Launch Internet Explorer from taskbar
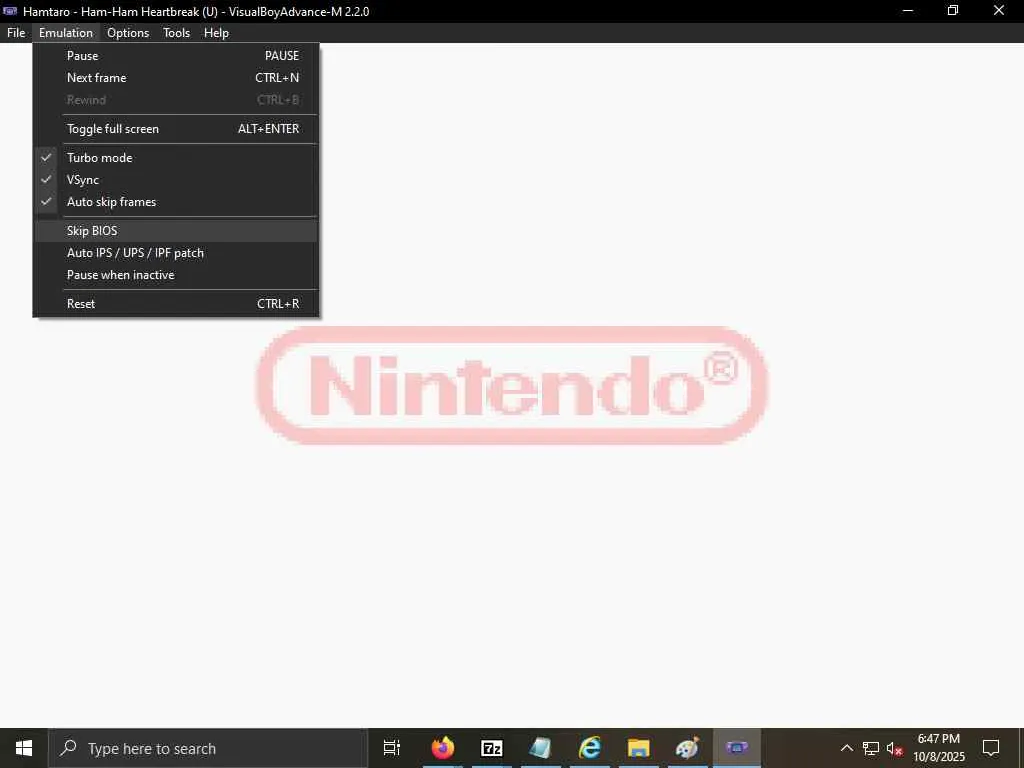This screenshot has height=768, width=1024. point(590,748)
